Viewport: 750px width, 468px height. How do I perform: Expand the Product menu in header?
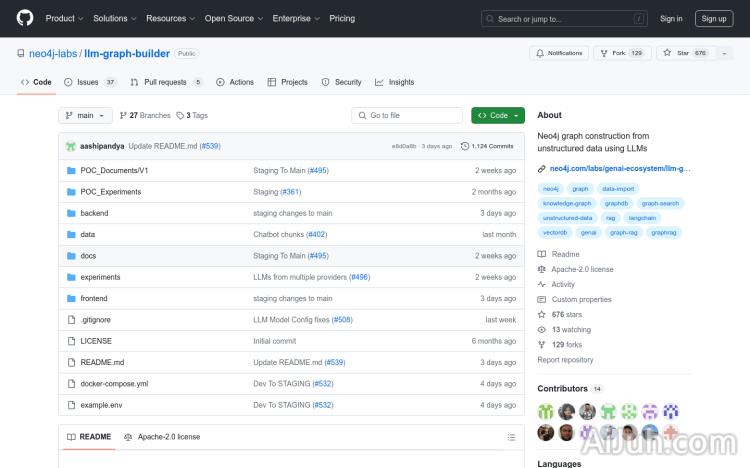pyautogui.click(x=64, y=18)
